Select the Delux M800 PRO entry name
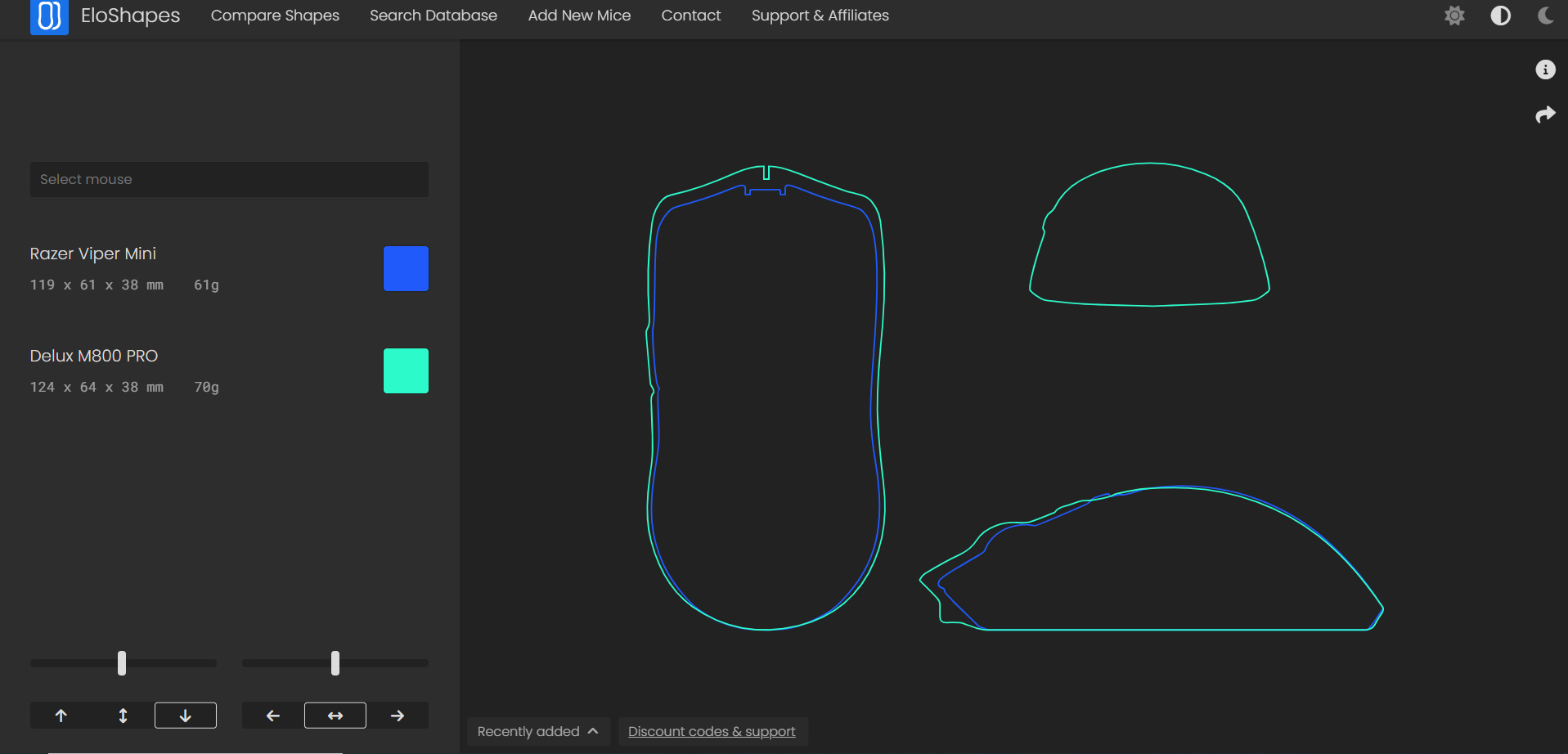The height and width of the screenshot is (754, 1568). (94, 356)
